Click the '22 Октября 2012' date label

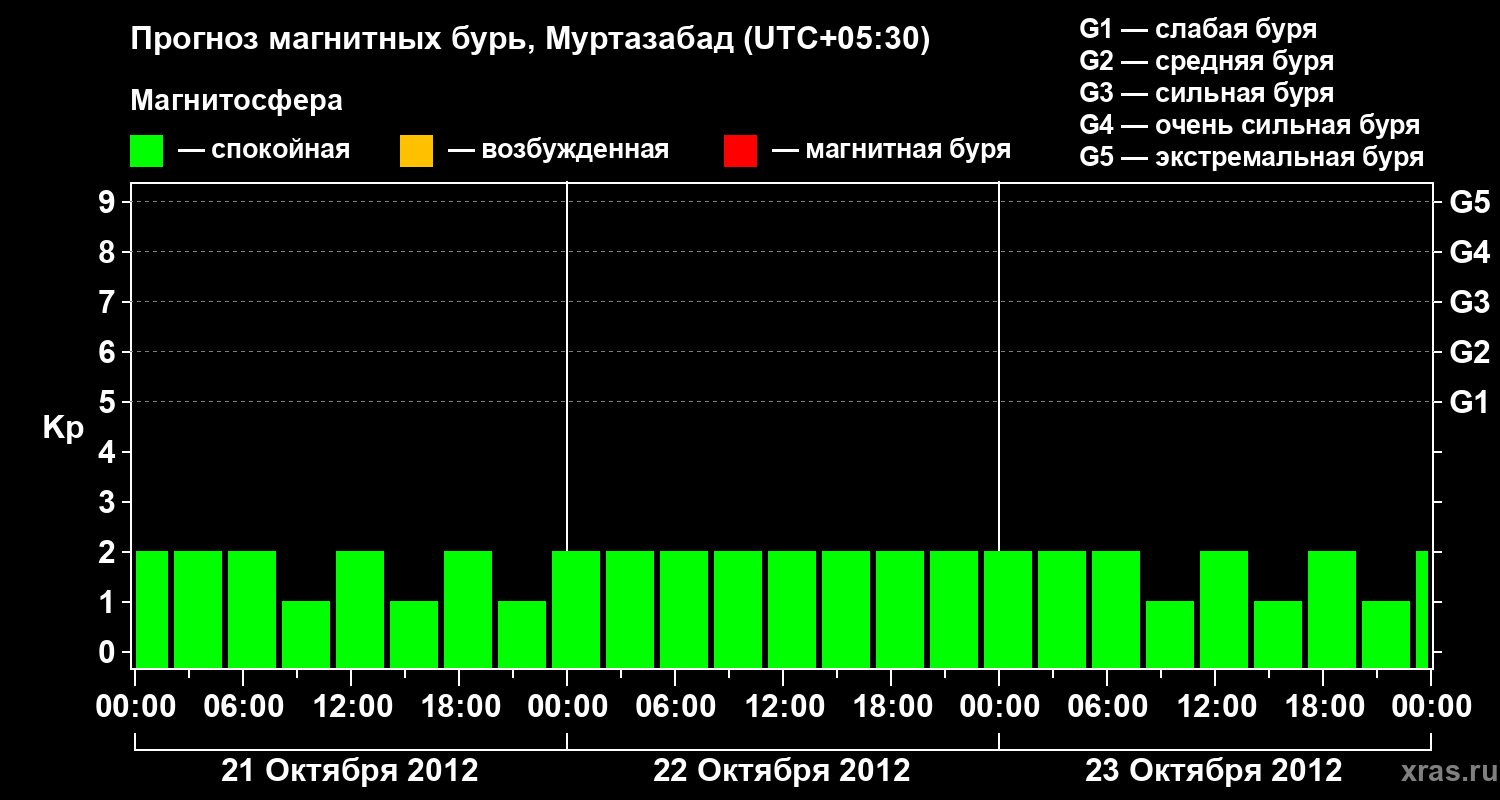(x=782, y=771)
